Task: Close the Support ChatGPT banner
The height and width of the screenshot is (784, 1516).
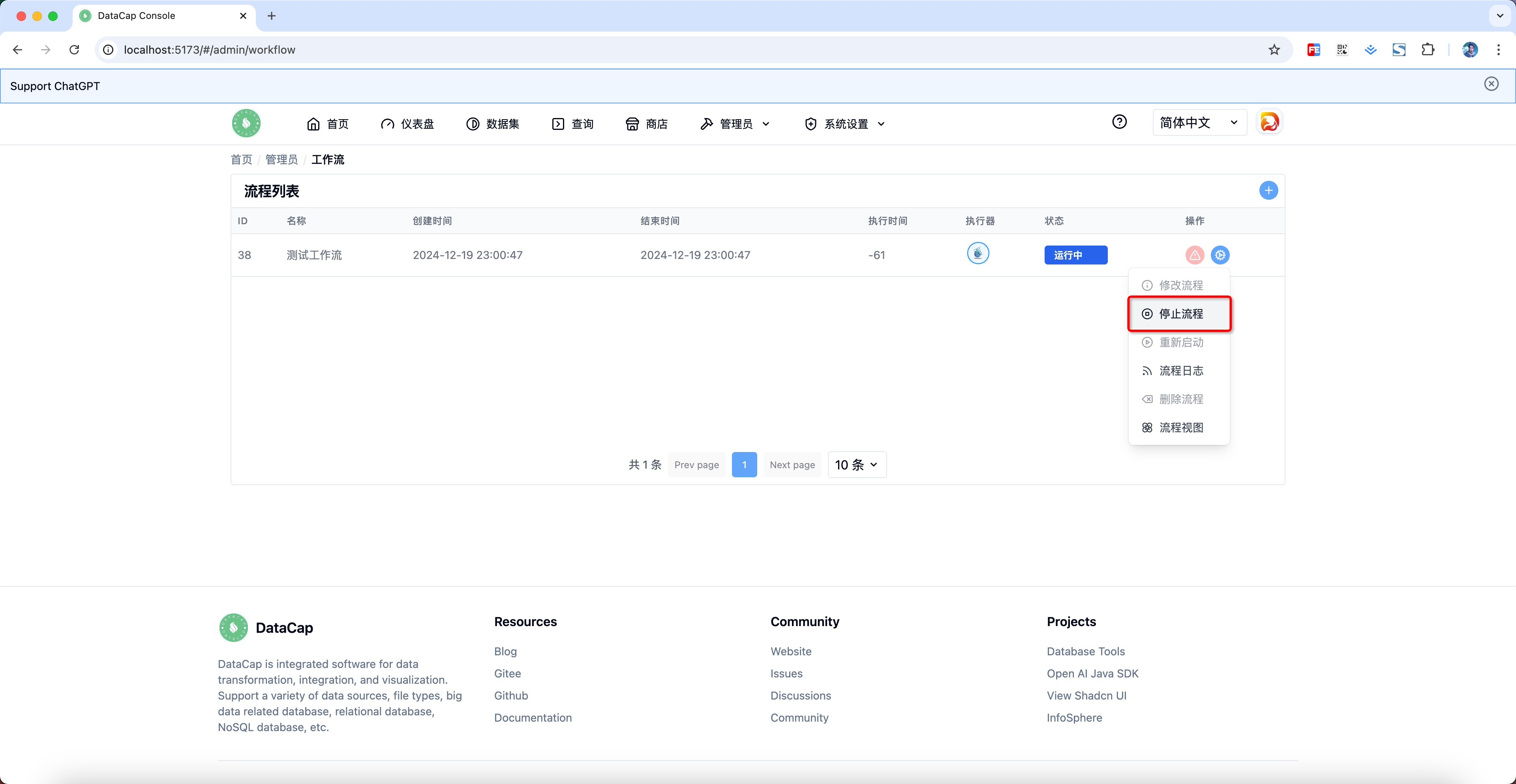Action: (1491, 84)
